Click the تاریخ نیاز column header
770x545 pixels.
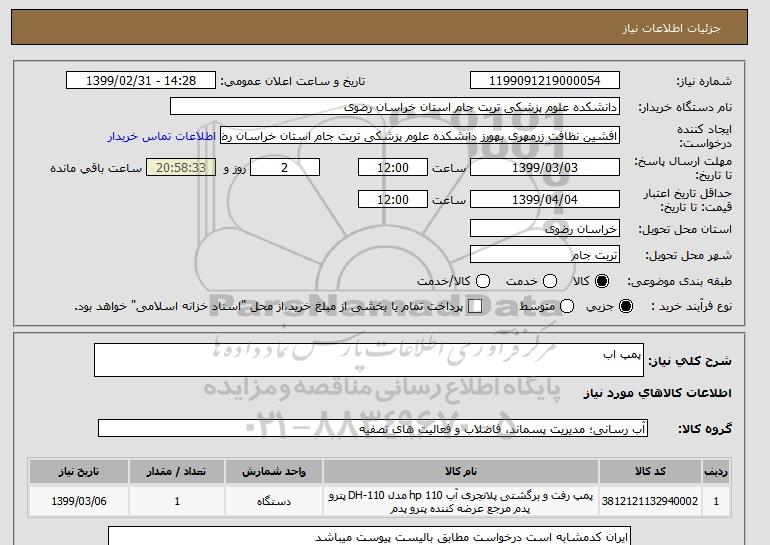(x=79, y=471)
